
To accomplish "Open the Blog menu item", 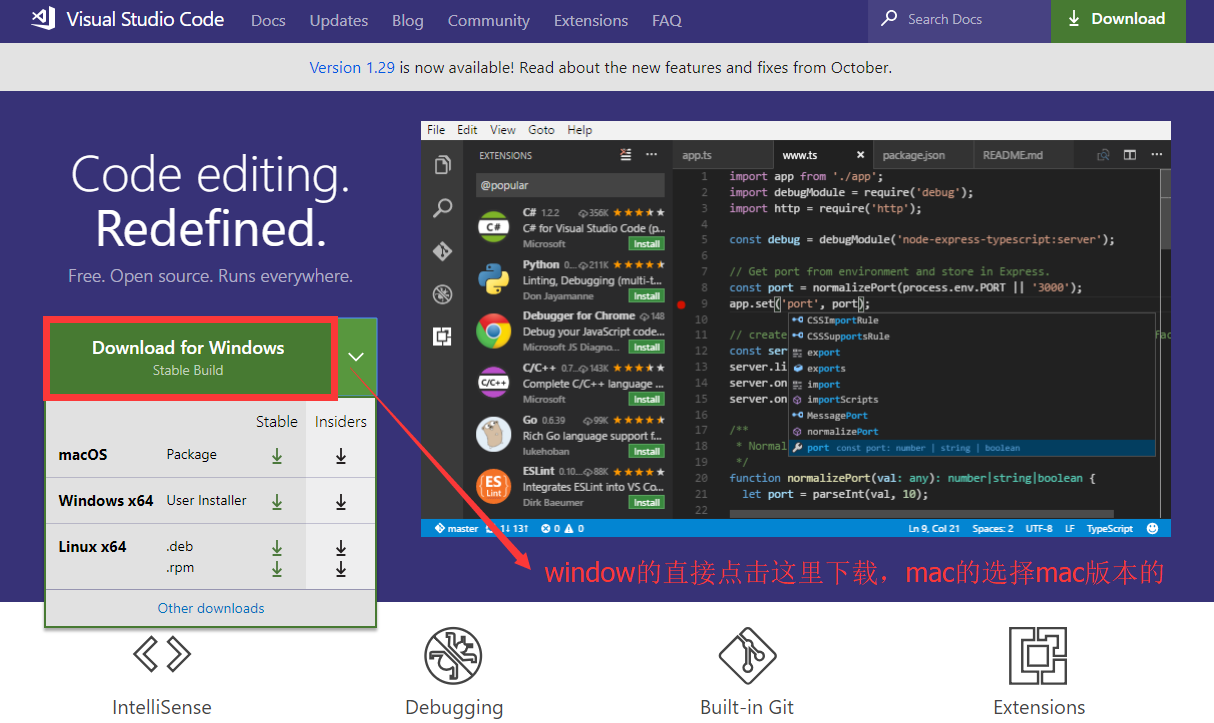I will click(408, 20).
